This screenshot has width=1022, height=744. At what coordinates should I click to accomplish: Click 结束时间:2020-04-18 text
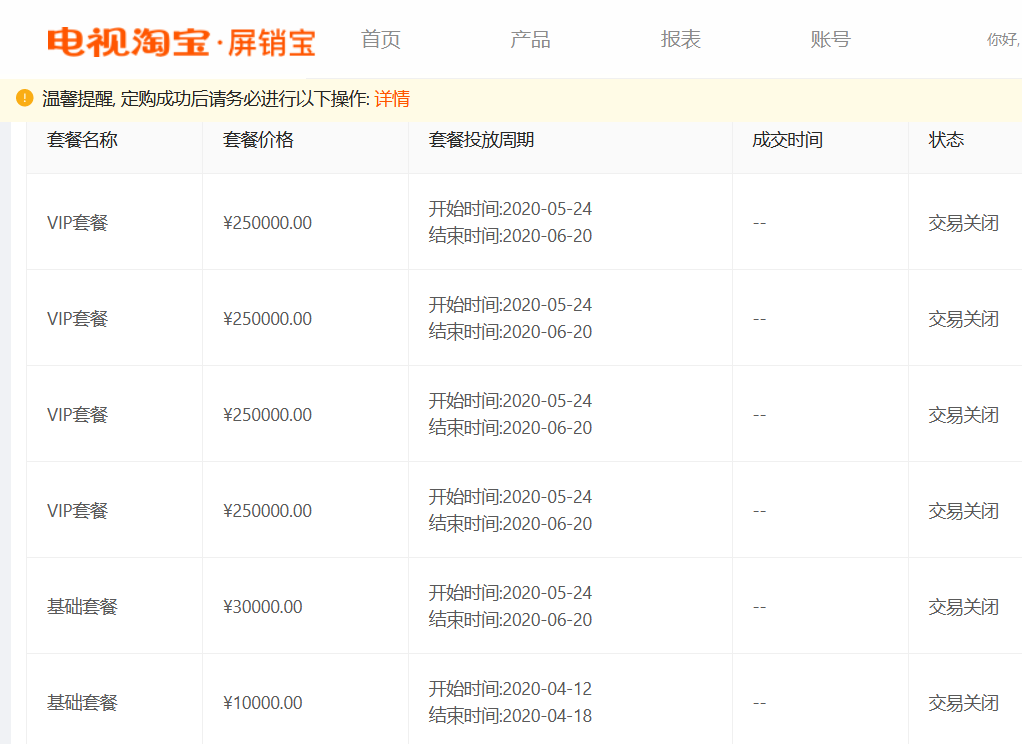tap(510, 715)
